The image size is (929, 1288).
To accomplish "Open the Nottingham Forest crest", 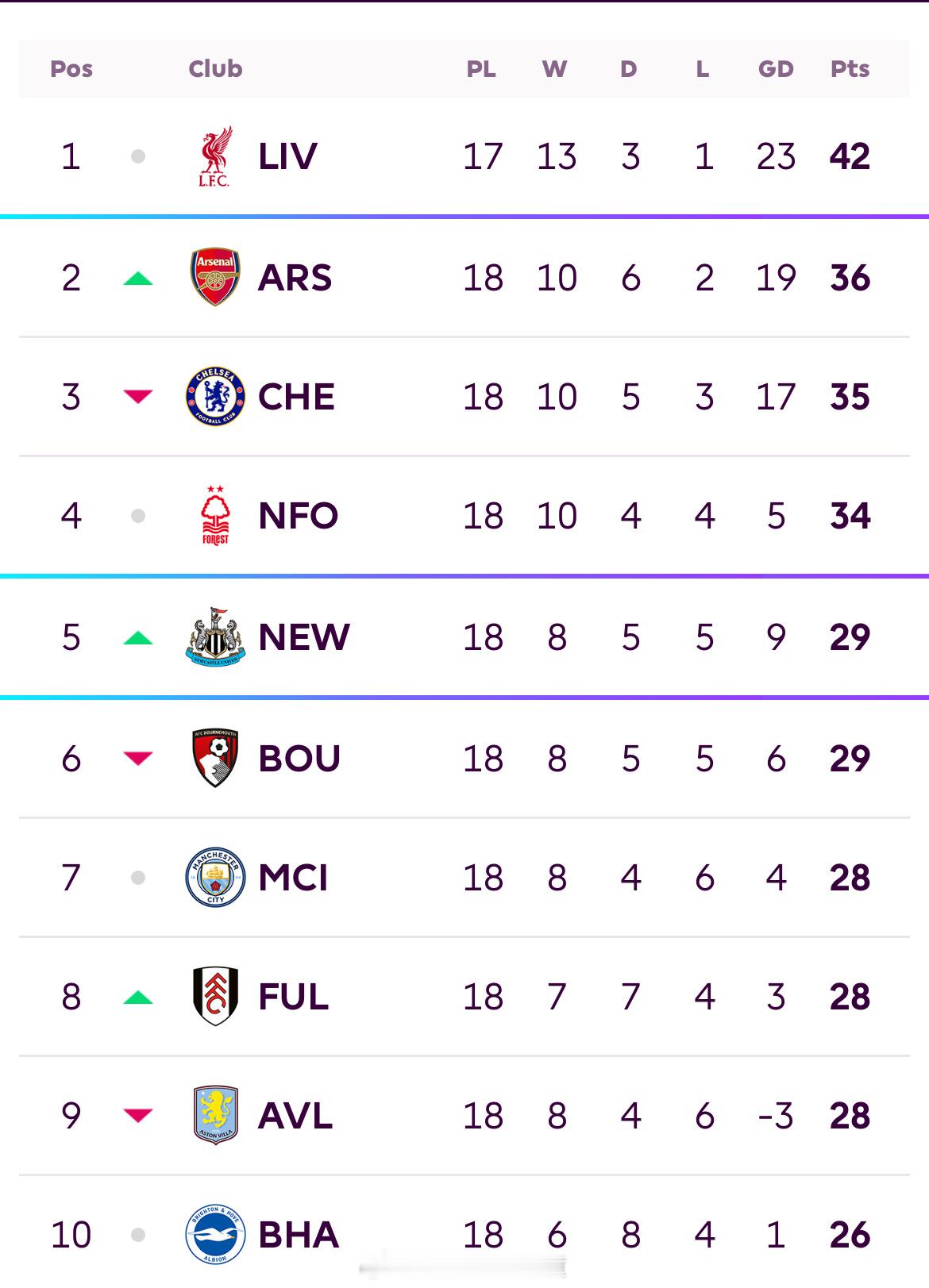I will 215,516.
